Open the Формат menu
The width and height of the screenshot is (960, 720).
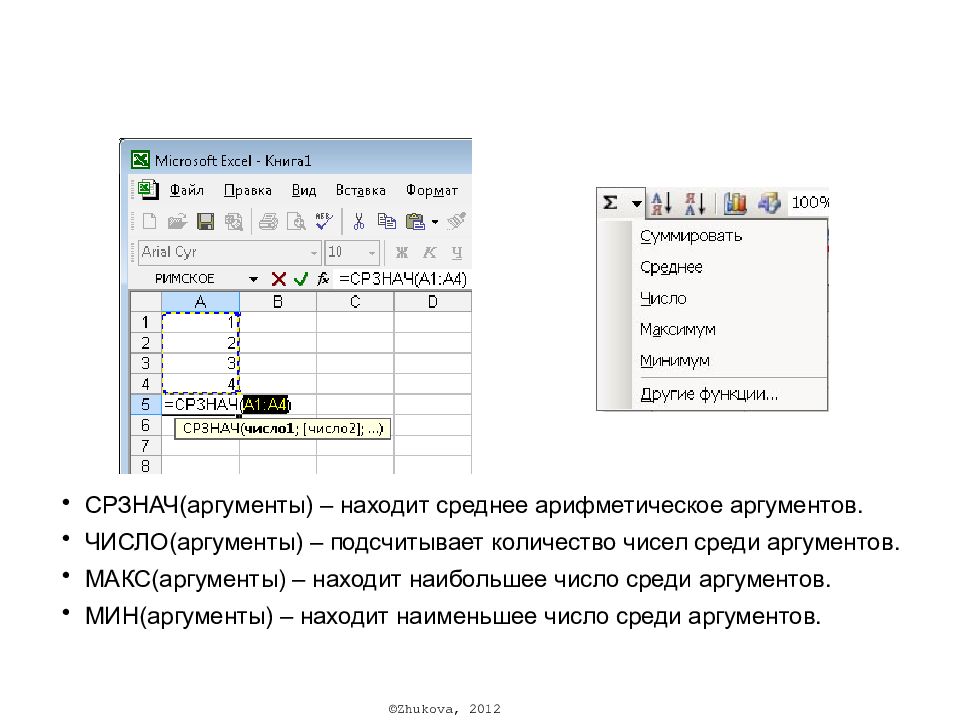pos(432,190)
